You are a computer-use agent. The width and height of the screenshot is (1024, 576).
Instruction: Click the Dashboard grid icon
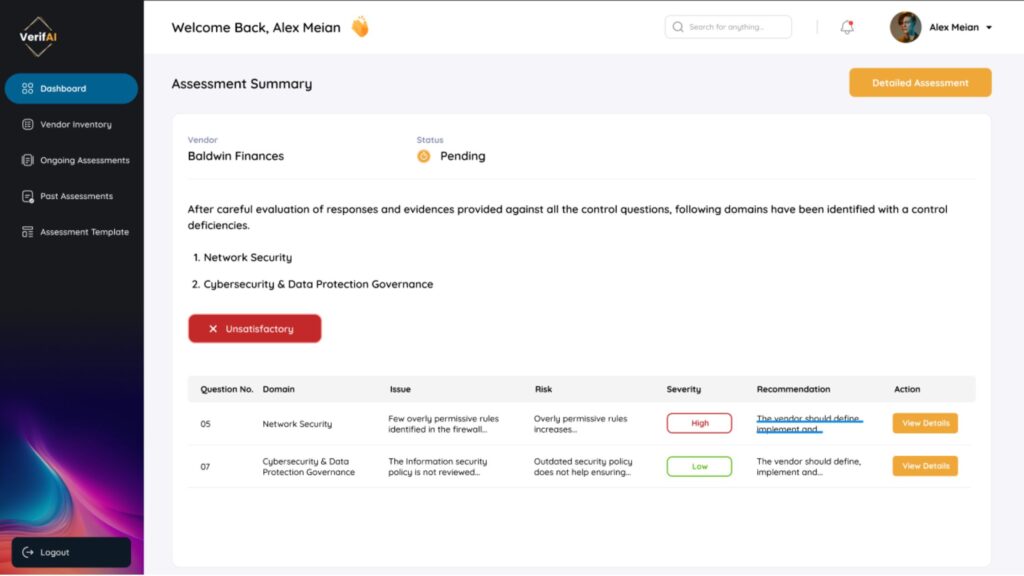pos(27,89)
